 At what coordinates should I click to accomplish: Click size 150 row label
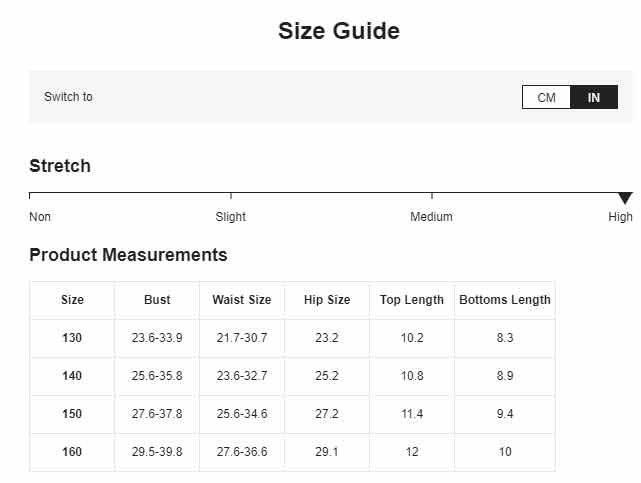click(x=72, y=414)
